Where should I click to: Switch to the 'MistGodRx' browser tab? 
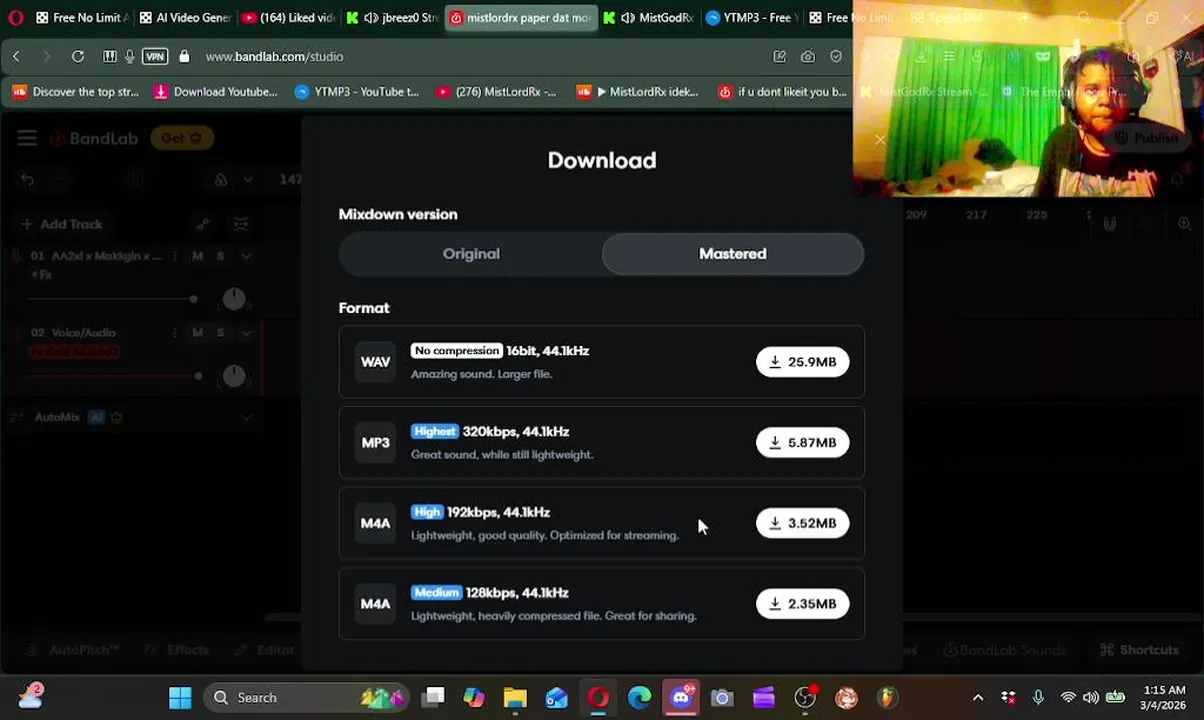coord(650,17)
